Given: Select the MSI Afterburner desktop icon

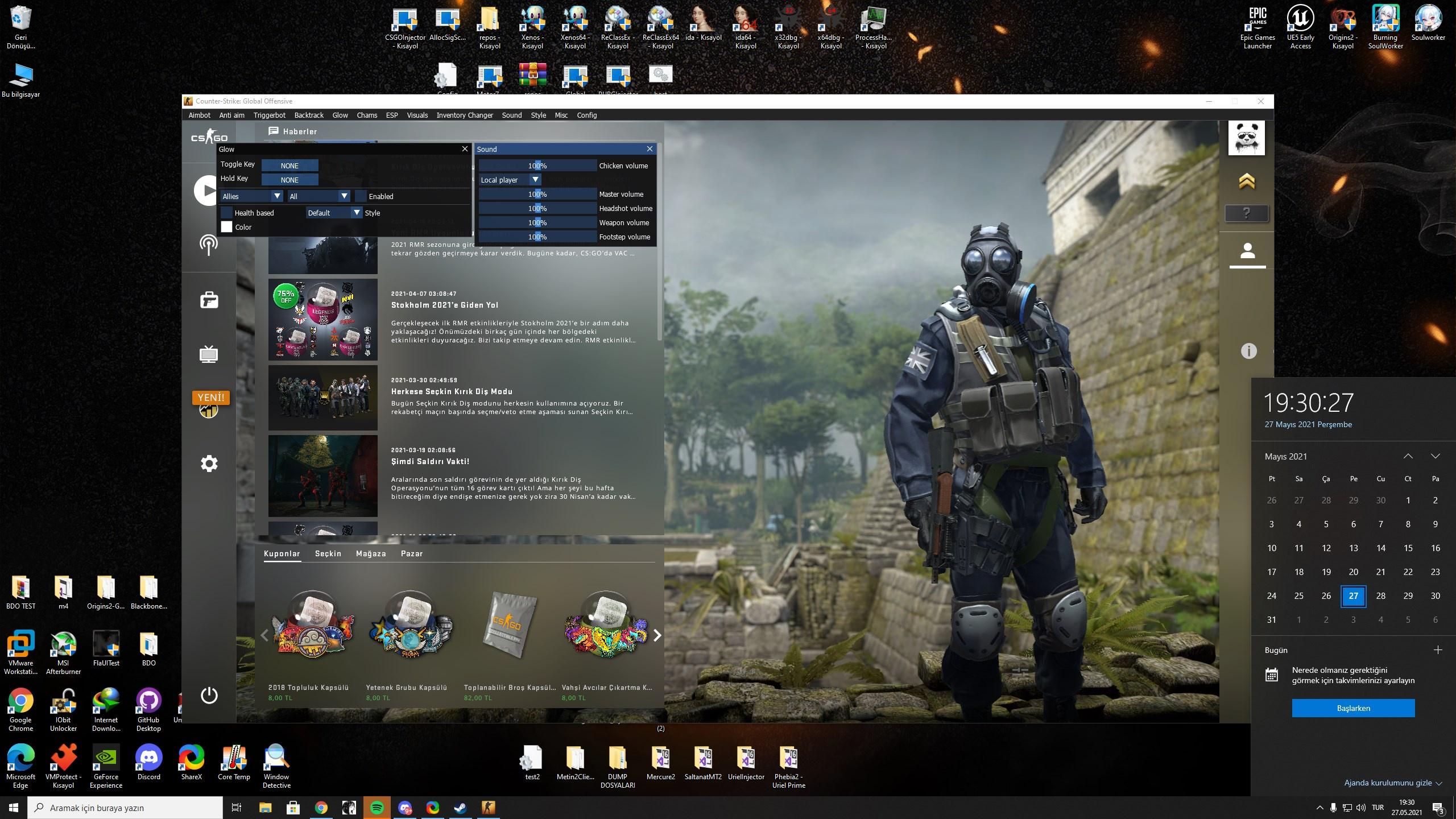Looking at the screenshot, I should pos(63,653).
